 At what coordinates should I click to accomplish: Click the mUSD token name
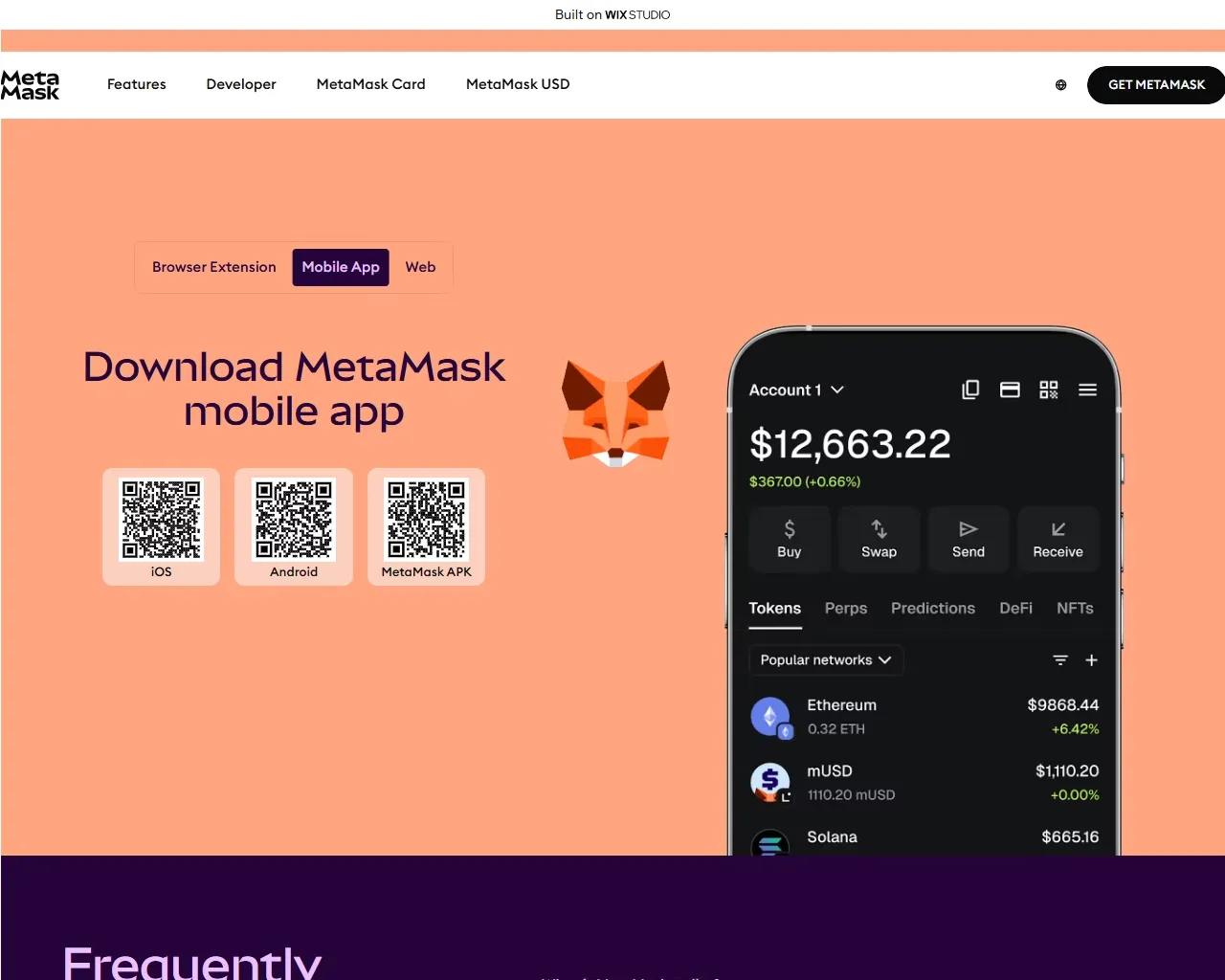830,771
